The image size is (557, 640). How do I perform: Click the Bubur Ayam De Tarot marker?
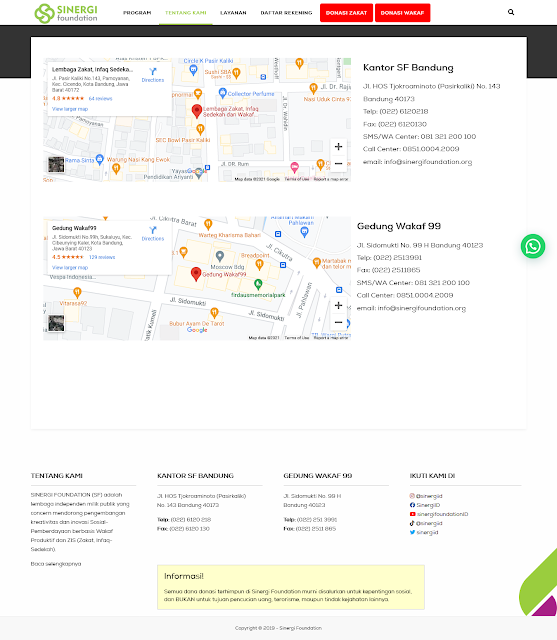[214, 313]
